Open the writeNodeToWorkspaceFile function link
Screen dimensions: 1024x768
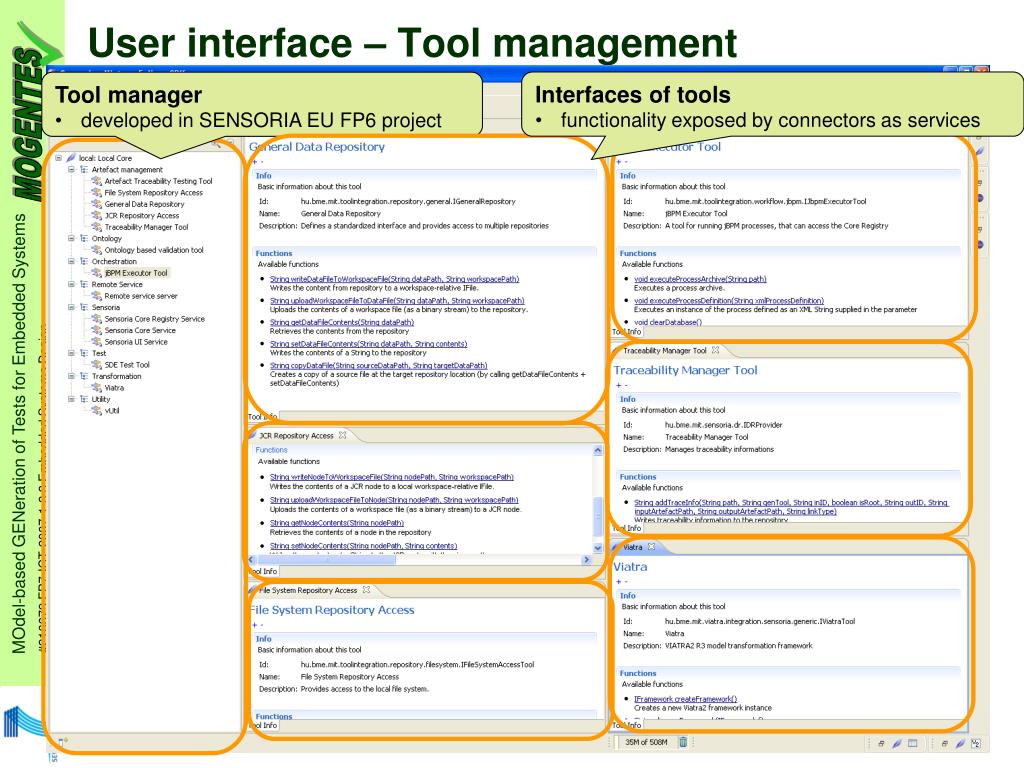pos(392,477)
